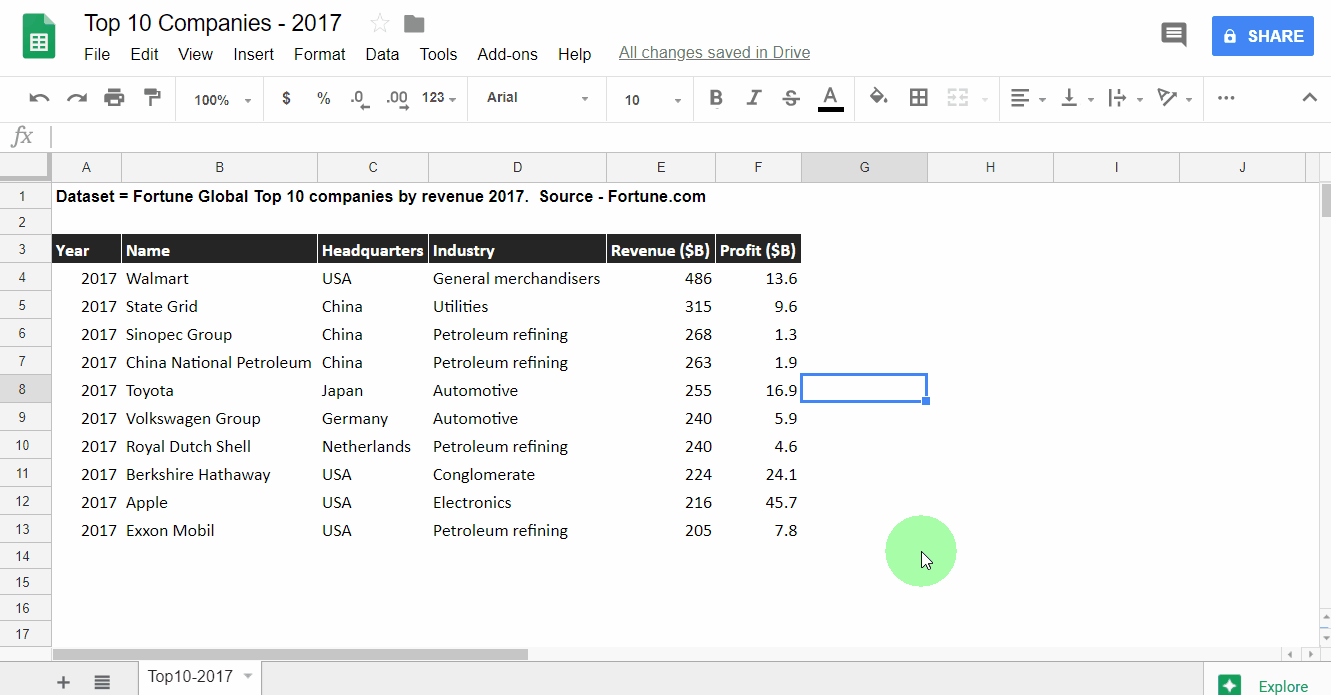Toggle Bold formatting
This screenshot has height=695, width=1331.
(x=716, y=98)
